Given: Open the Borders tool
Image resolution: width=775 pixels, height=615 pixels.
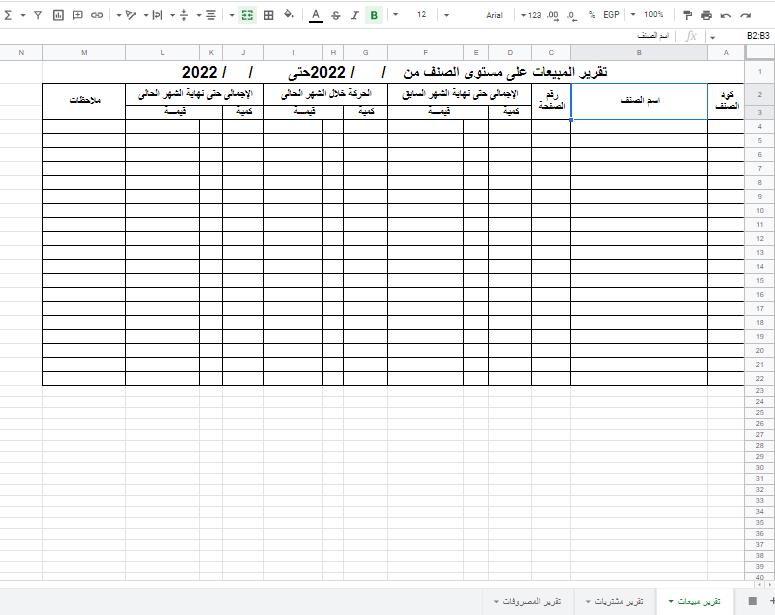Looking at the screenshot, I should coord(268,15).
